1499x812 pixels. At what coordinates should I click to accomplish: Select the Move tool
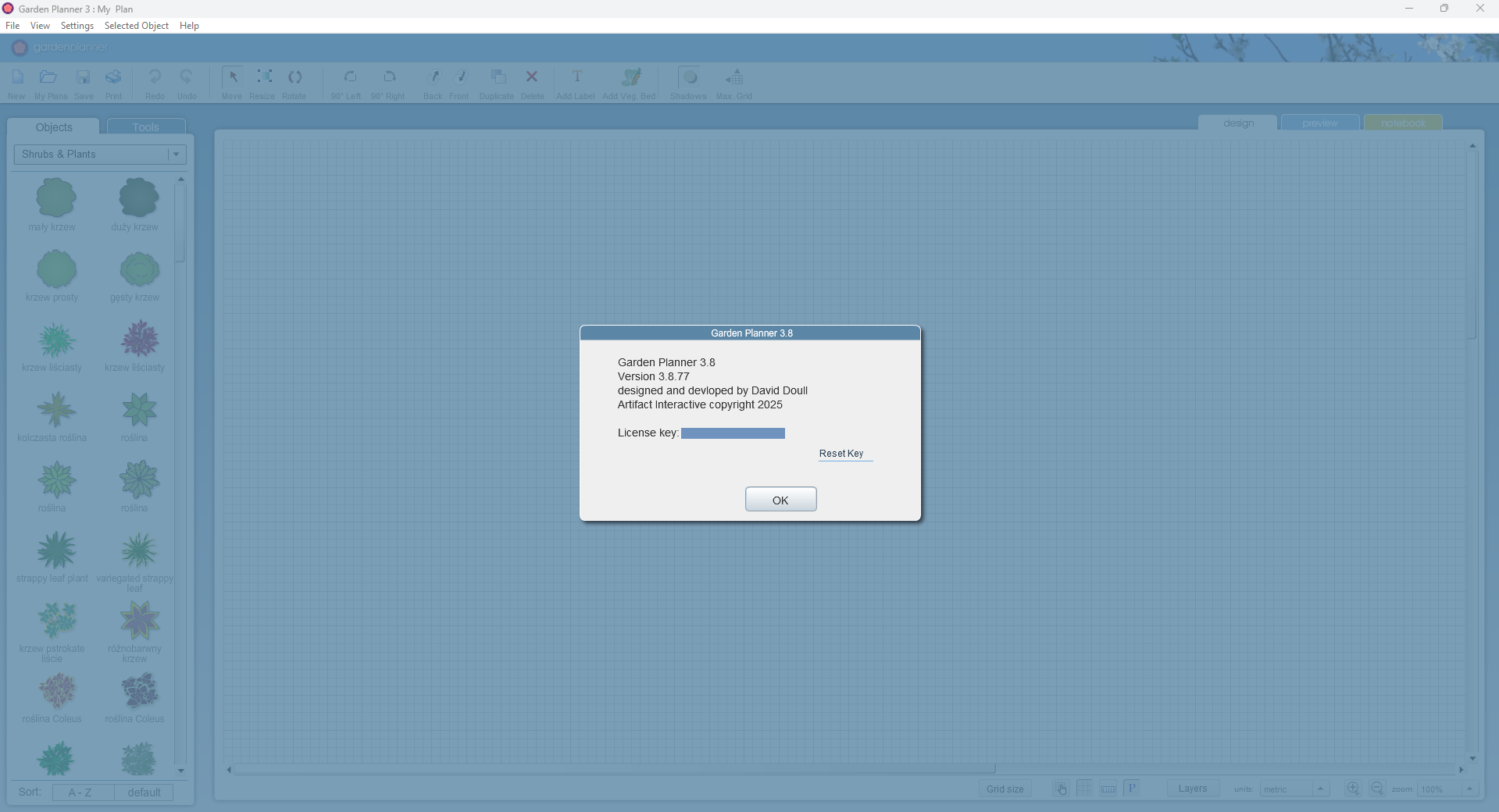[232, 77]
